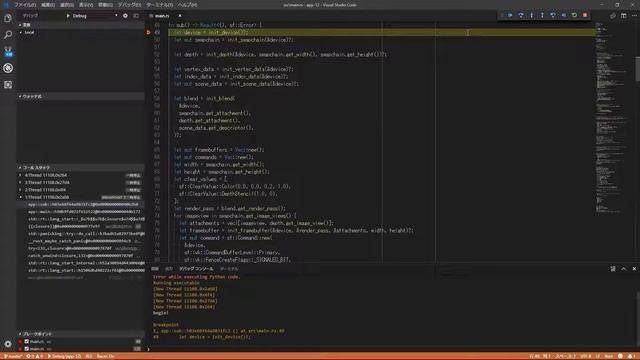This screenshot has height=360, width=640.
Task: Expand the Local scope in variables
Action: [80, 32]
